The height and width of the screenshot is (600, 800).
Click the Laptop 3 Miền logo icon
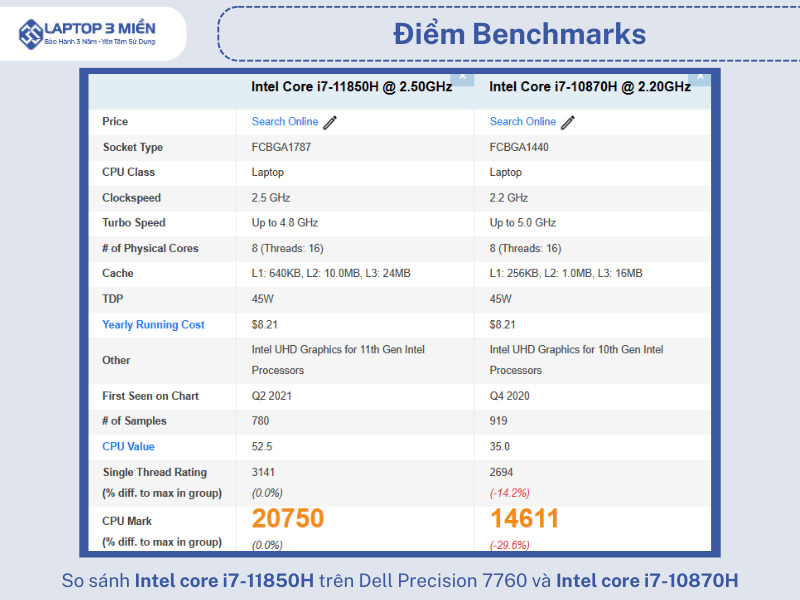pos(31,33)
